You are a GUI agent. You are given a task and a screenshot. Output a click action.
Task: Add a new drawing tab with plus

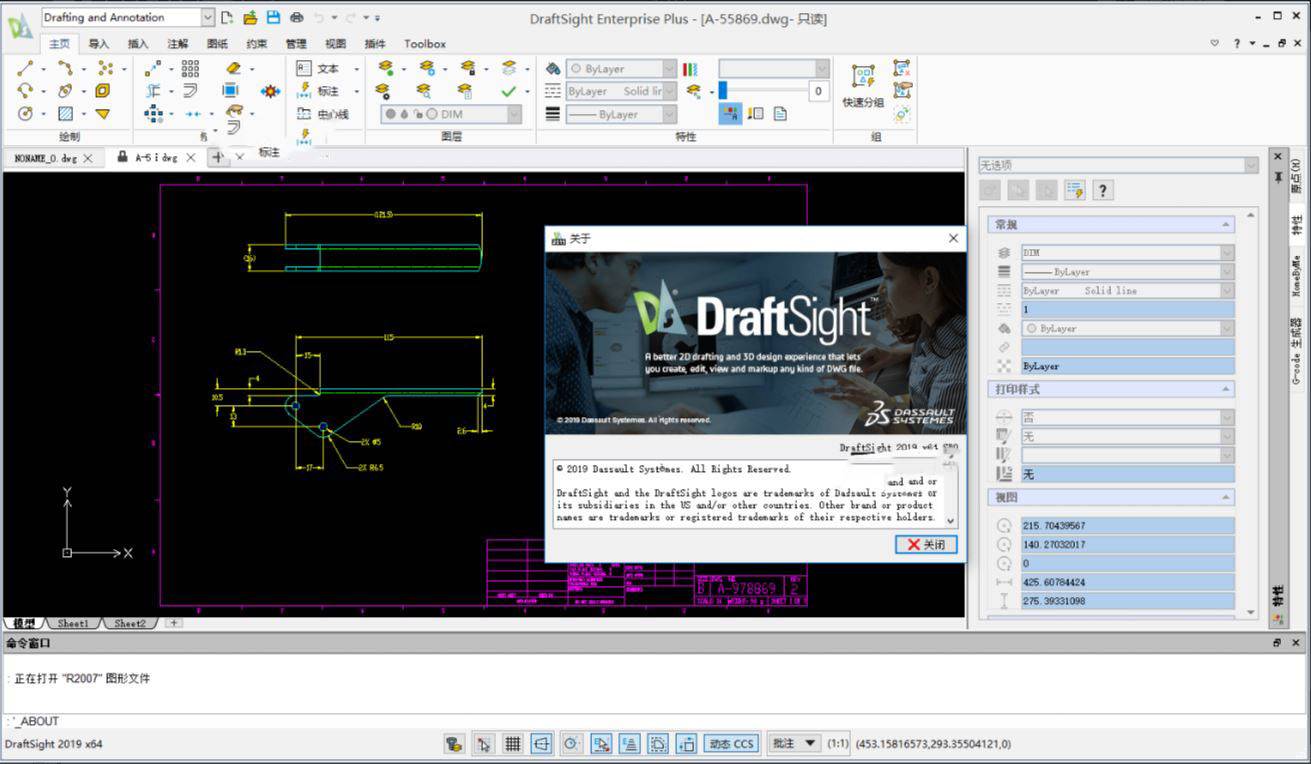[219, 157]
